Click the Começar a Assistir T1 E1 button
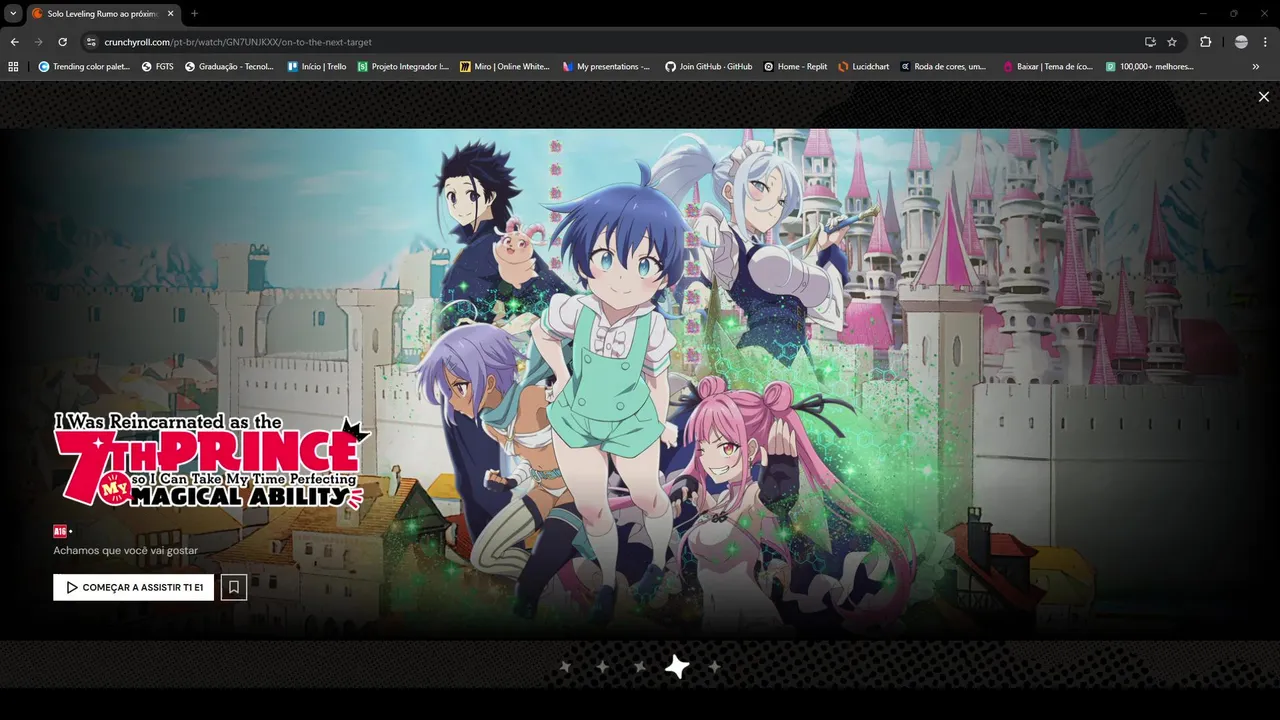 (133, 587)
